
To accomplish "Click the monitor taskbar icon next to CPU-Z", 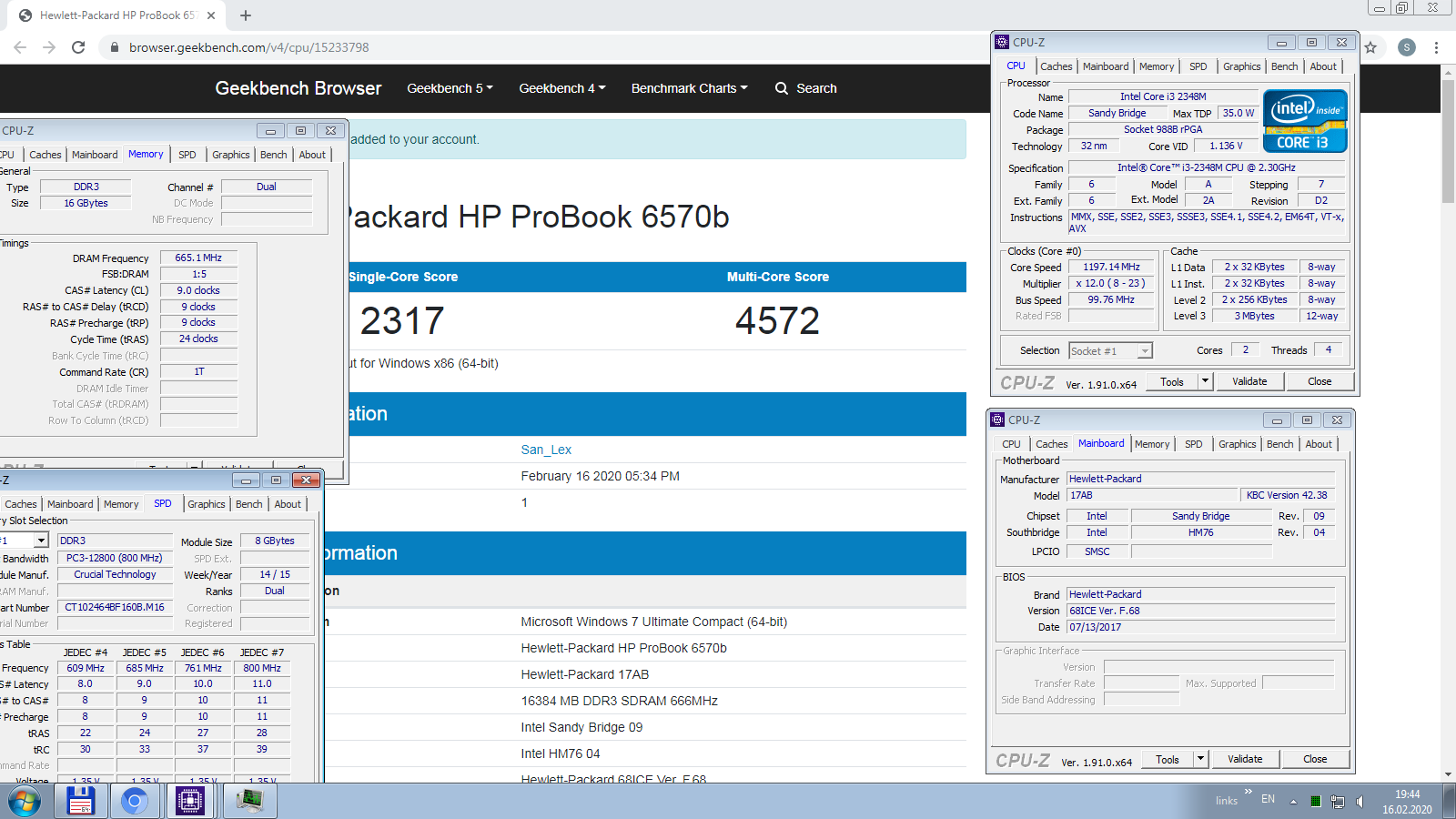I will coord(249,802).
